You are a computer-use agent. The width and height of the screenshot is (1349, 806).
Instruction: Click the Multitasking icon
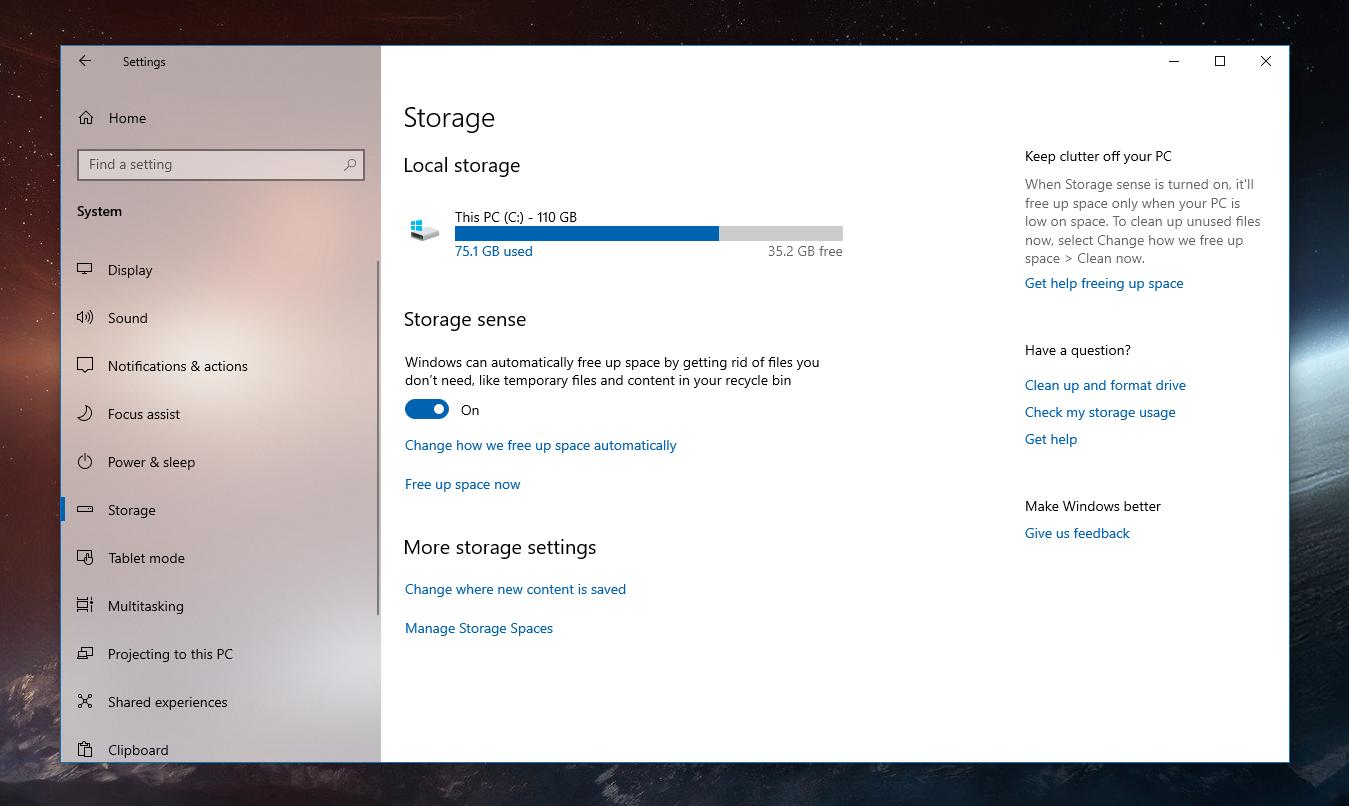[x=85, y=606]
